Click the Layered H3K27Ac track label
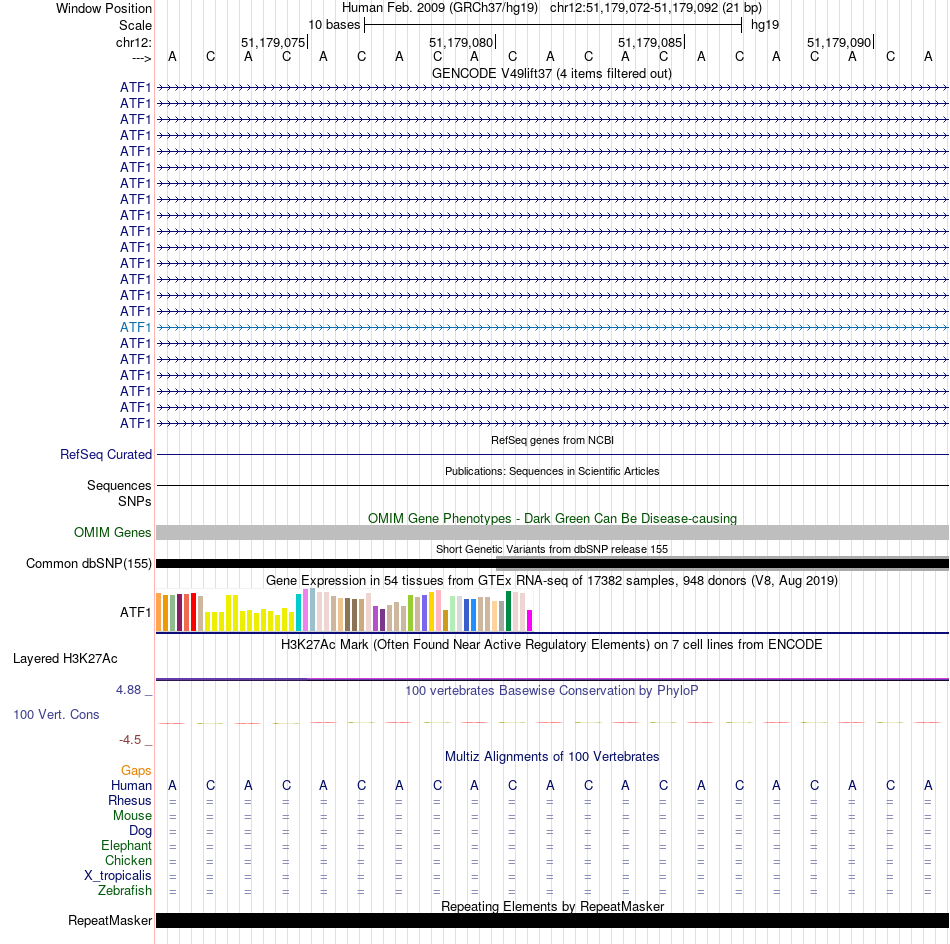The width and height of the screenshot is (950, 944). pos(65,659)
